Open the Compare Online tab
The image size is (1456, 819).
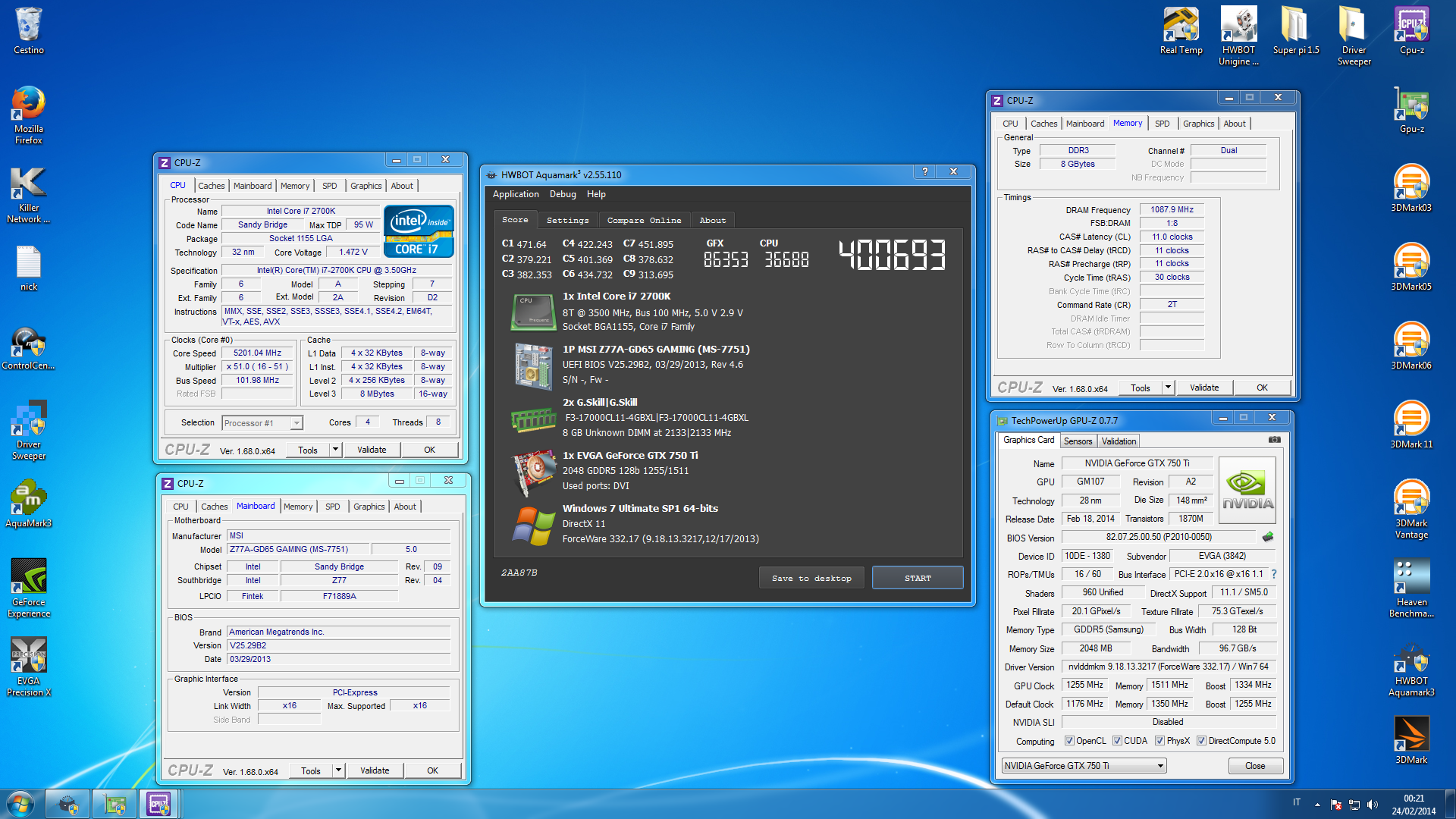pos(644,220)
